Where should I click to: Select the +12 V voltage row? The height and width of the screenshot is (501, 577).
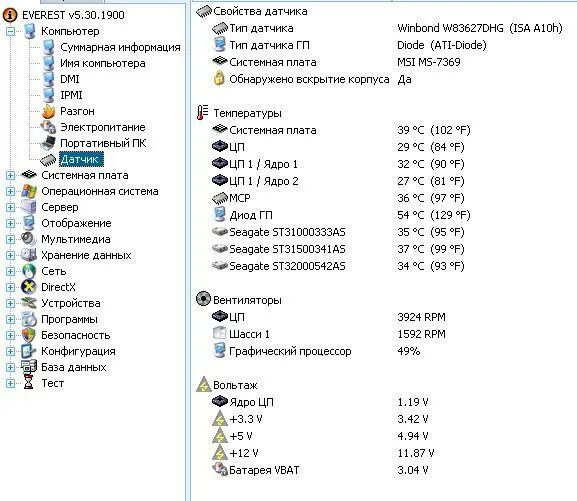244,453
